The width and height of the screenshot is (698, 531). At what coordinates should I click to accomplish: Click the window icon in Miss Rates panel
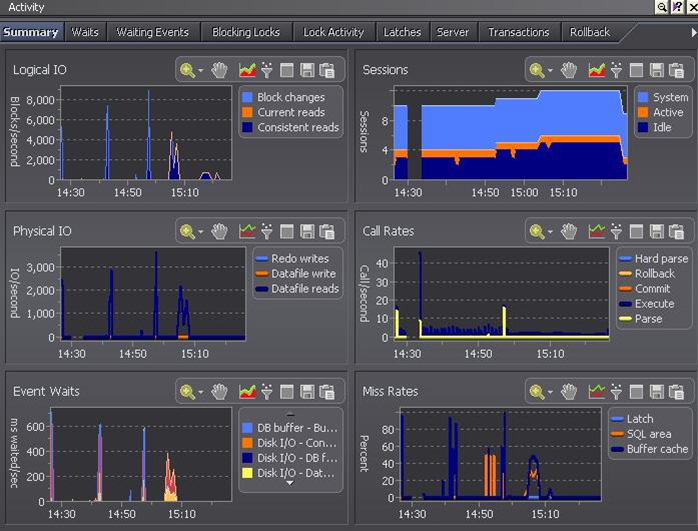pyautogui.click(x=637, y=391)
